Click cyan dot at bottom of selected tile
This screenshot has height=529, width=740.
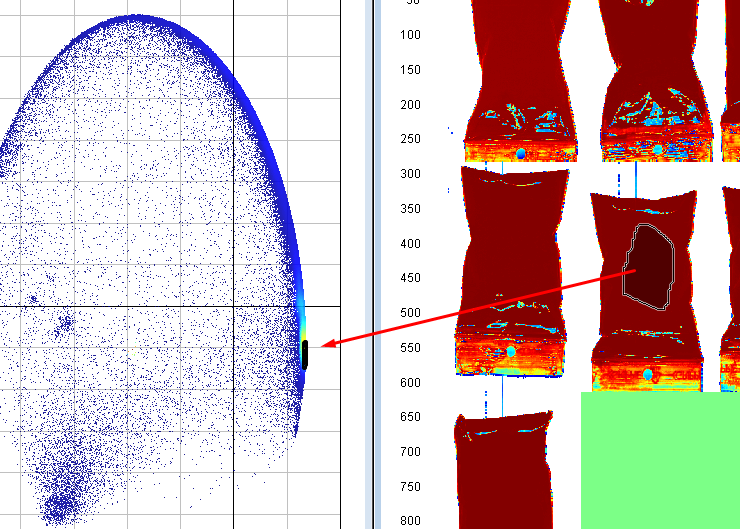(x=647, y=374)
